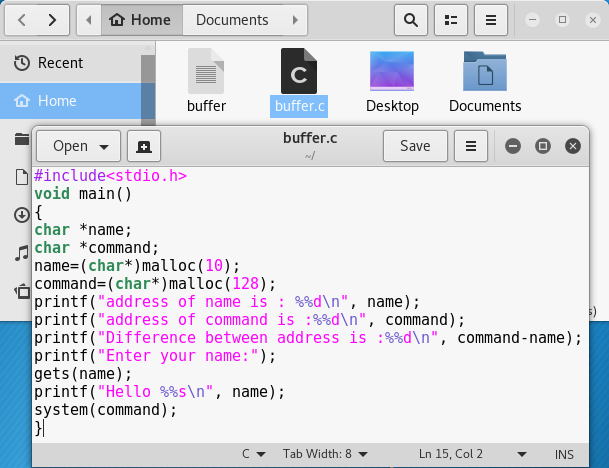Go back in Files window

[22, 20]
